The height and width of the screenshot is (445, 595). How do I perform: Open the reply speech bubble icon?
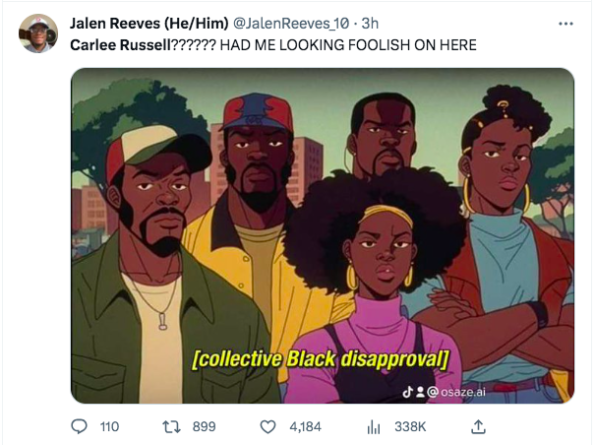[79, 427]
